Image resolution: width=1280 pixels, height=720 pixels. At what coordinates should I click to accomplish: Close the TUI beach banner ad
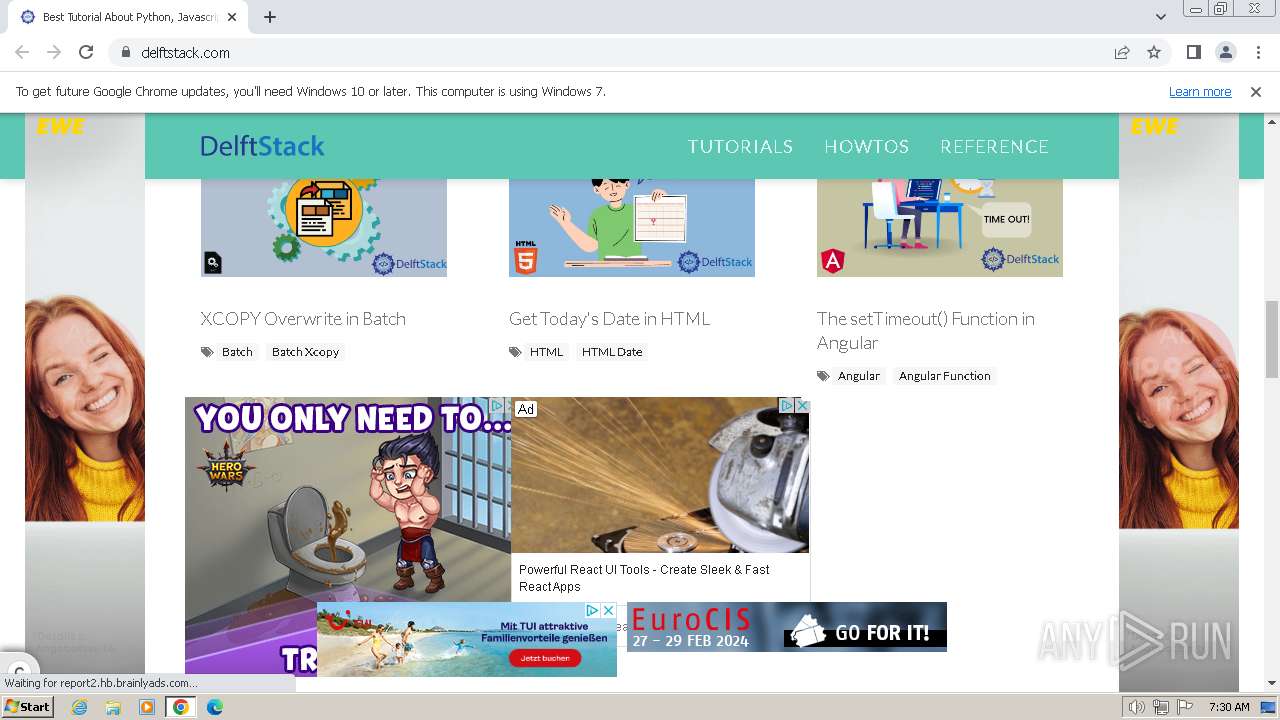pyautogui.click(x=608, y=610)
